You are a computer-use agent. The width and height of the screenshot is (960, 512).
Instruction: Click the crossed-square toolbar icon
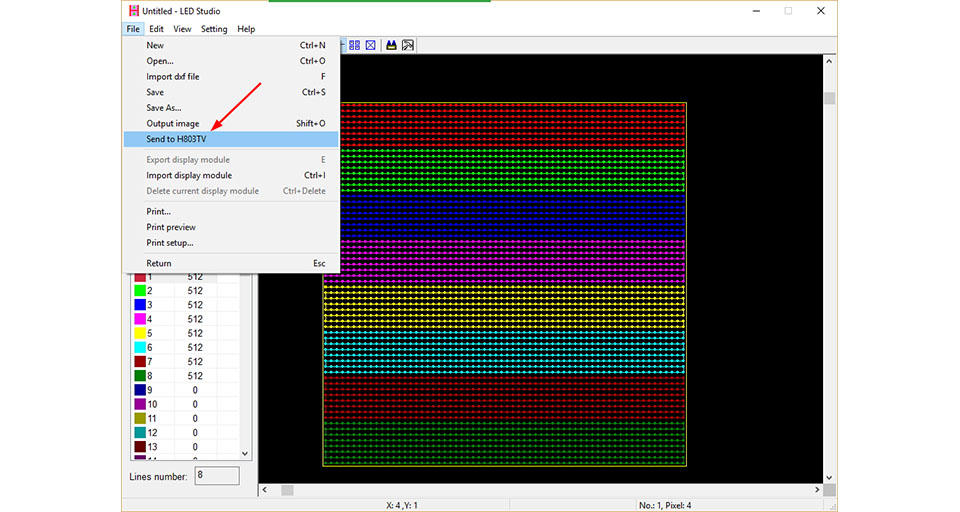tap(370, 45)
